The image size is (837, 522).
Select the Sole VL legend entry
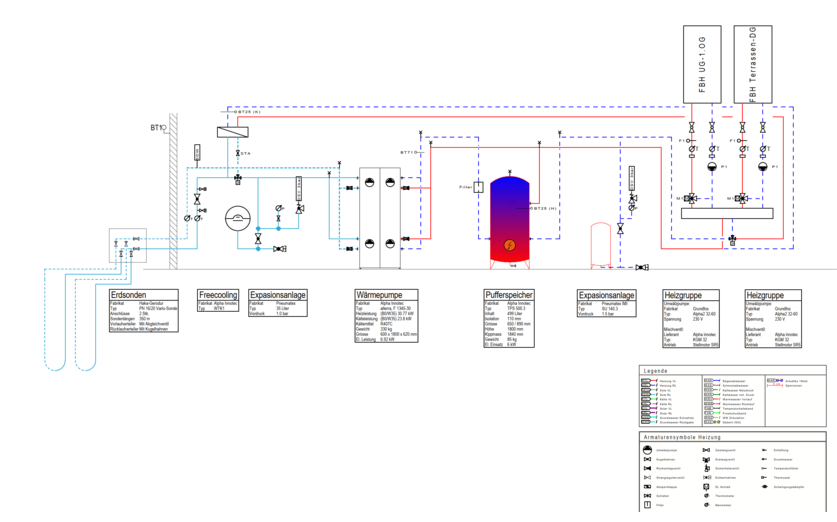[x=656, y=390]
